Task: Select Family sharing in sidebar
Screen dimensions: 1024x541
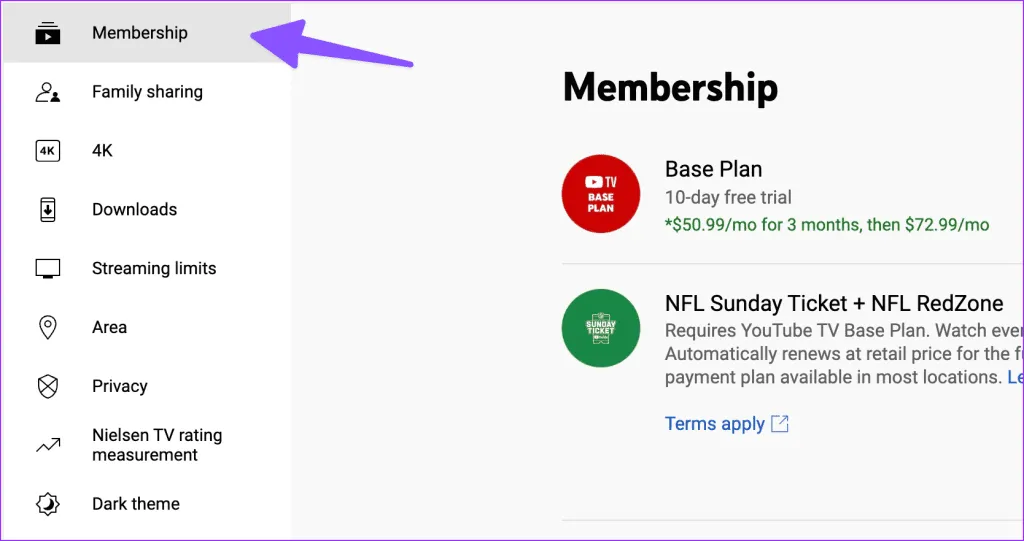Action: pos(147,92)
